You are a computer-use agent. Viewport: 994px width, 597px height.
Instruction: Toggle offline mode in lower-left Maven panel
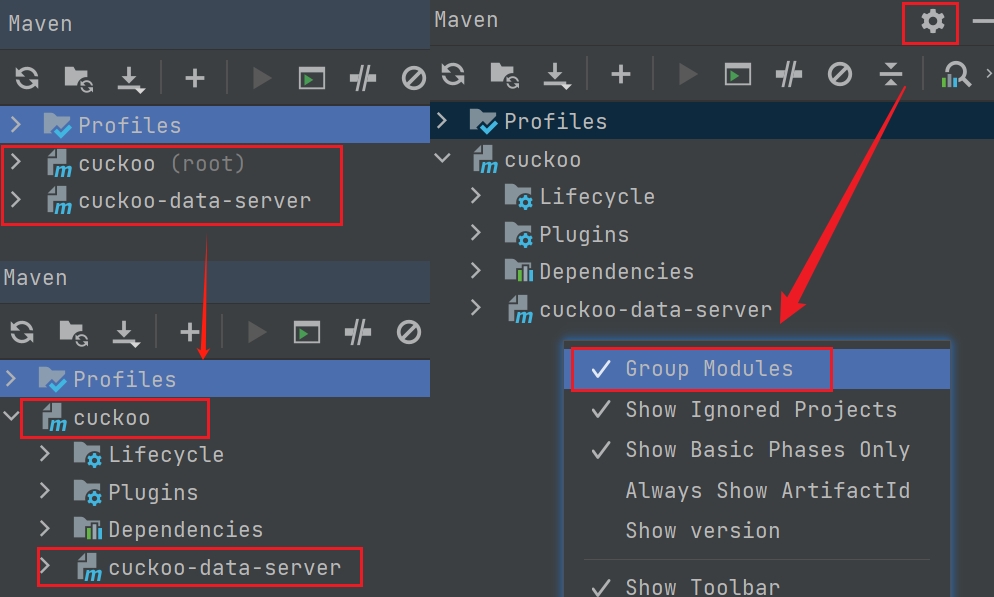(x=358, y=333)
